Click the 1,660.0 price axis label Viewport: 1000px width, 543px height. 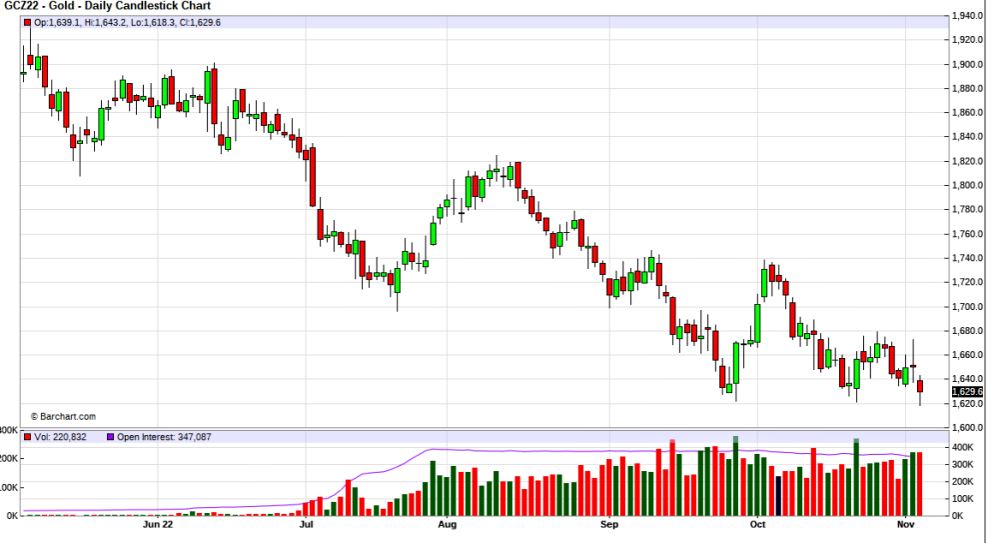click(x=967, y=355)
